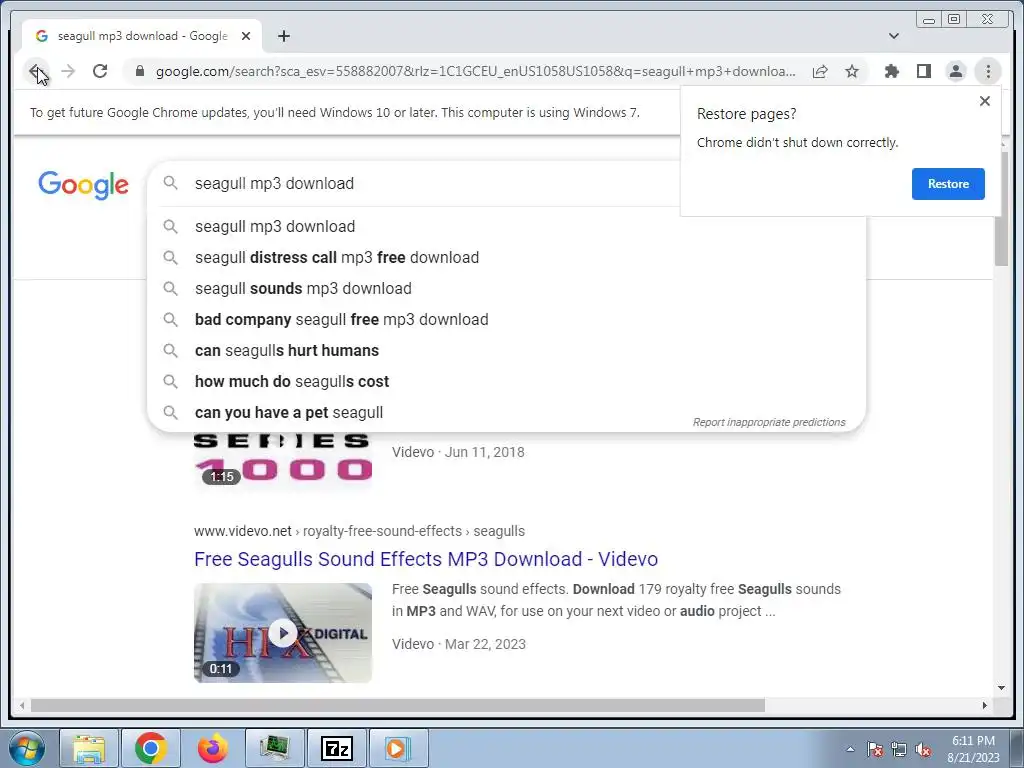Toggle the Chrome side panel icon
This screenshot has height=768, width=1024.
click(x=923, y=71)
